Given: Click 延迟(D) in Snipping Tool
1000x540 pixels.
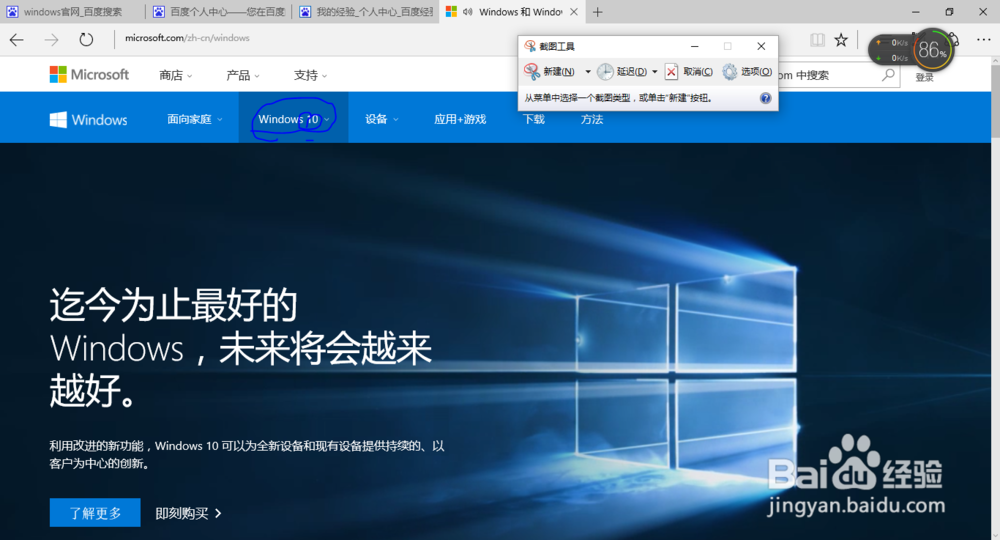Looking at the screenshot, I should [622, 71].
